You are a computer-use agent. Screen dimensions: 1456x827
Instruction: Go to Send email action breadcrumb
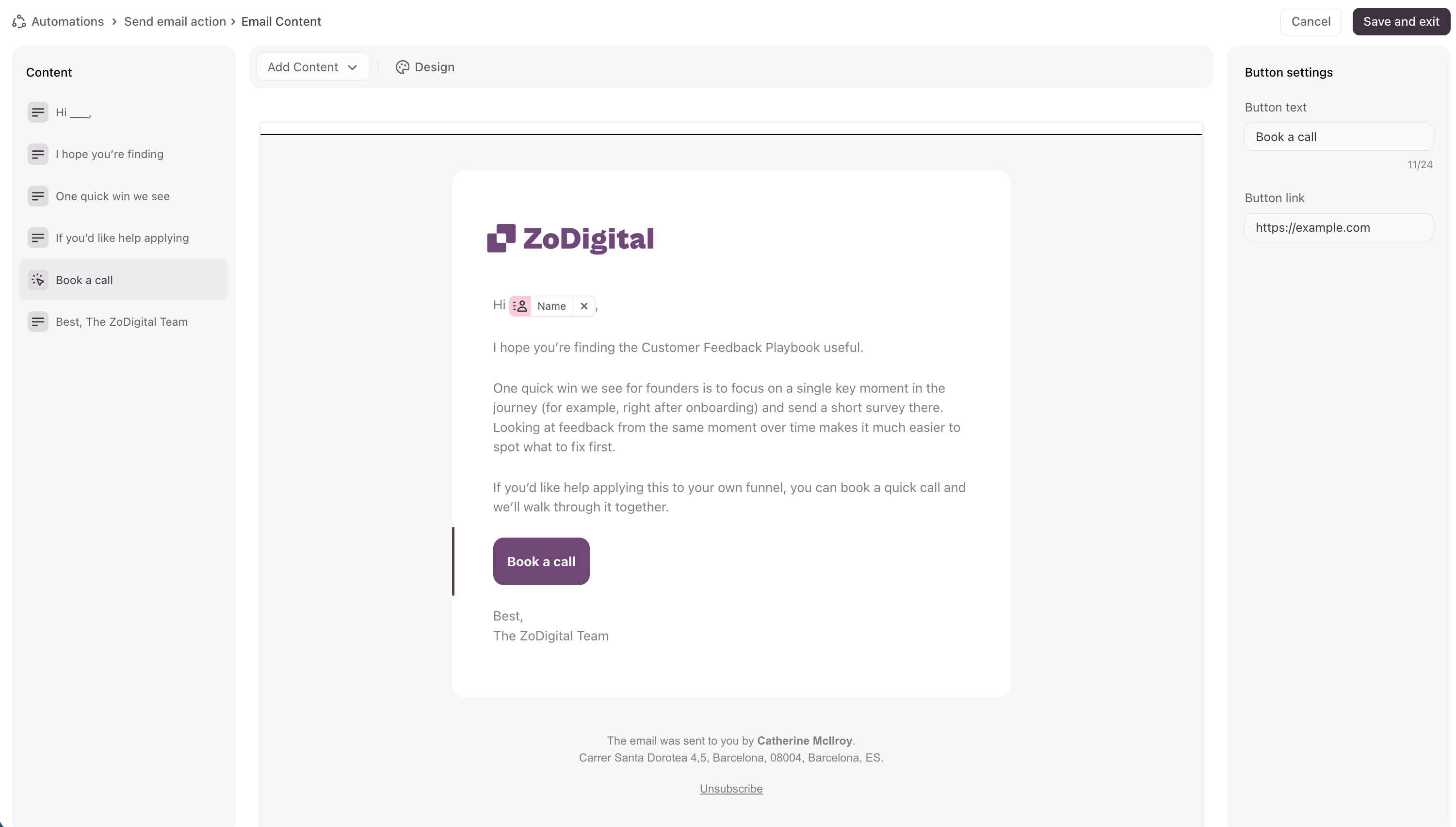[175, 22]
